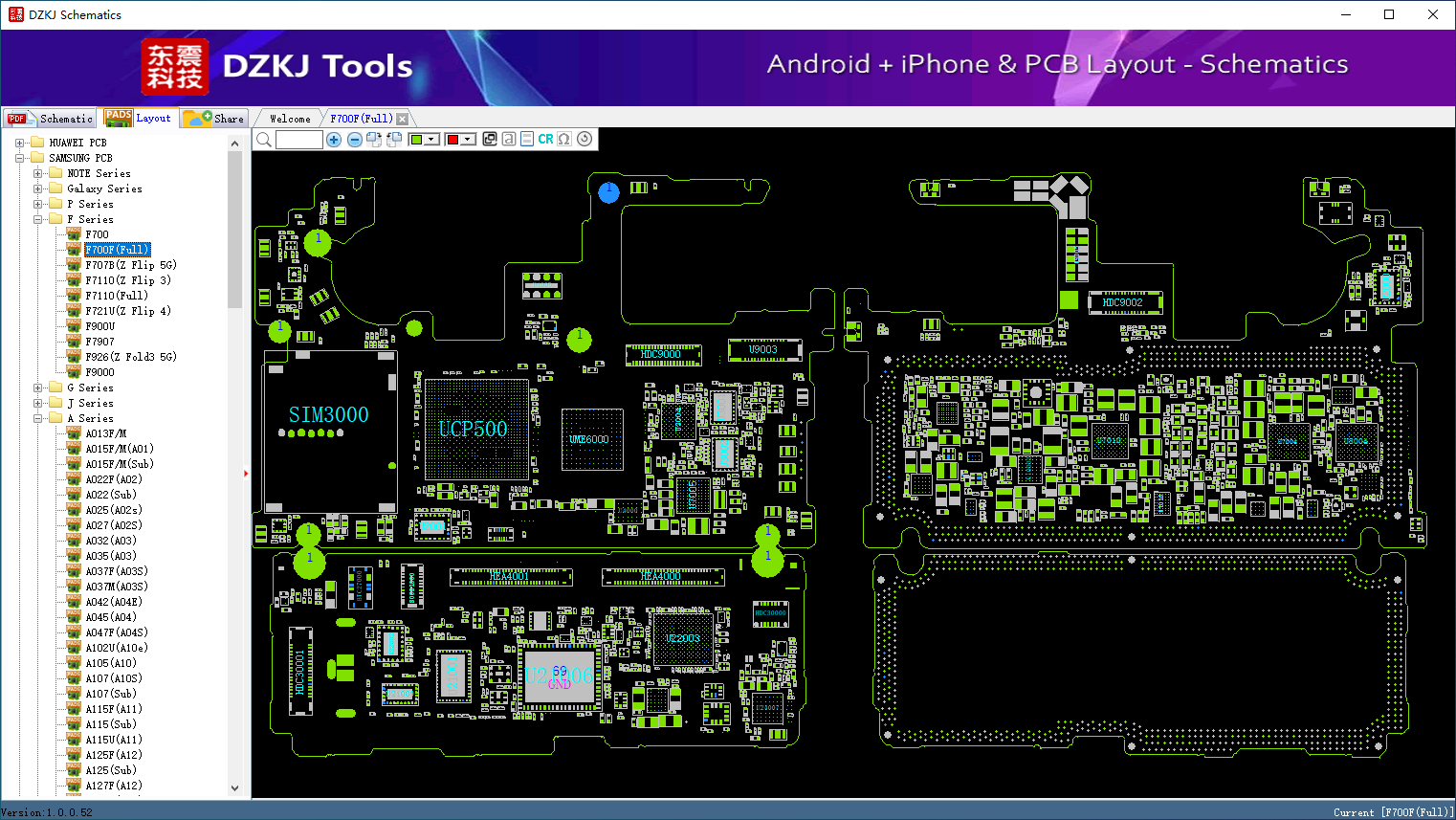Viewport: 1456px width, 820px height.
Task: Expand the P Series folder
Action: (37, 204)
